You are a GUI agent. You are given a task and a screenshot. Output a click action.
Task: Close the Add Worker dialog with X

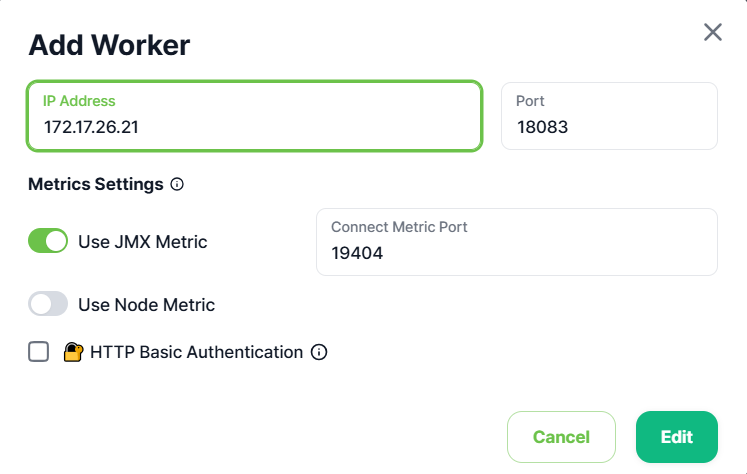tap(713, 32)
